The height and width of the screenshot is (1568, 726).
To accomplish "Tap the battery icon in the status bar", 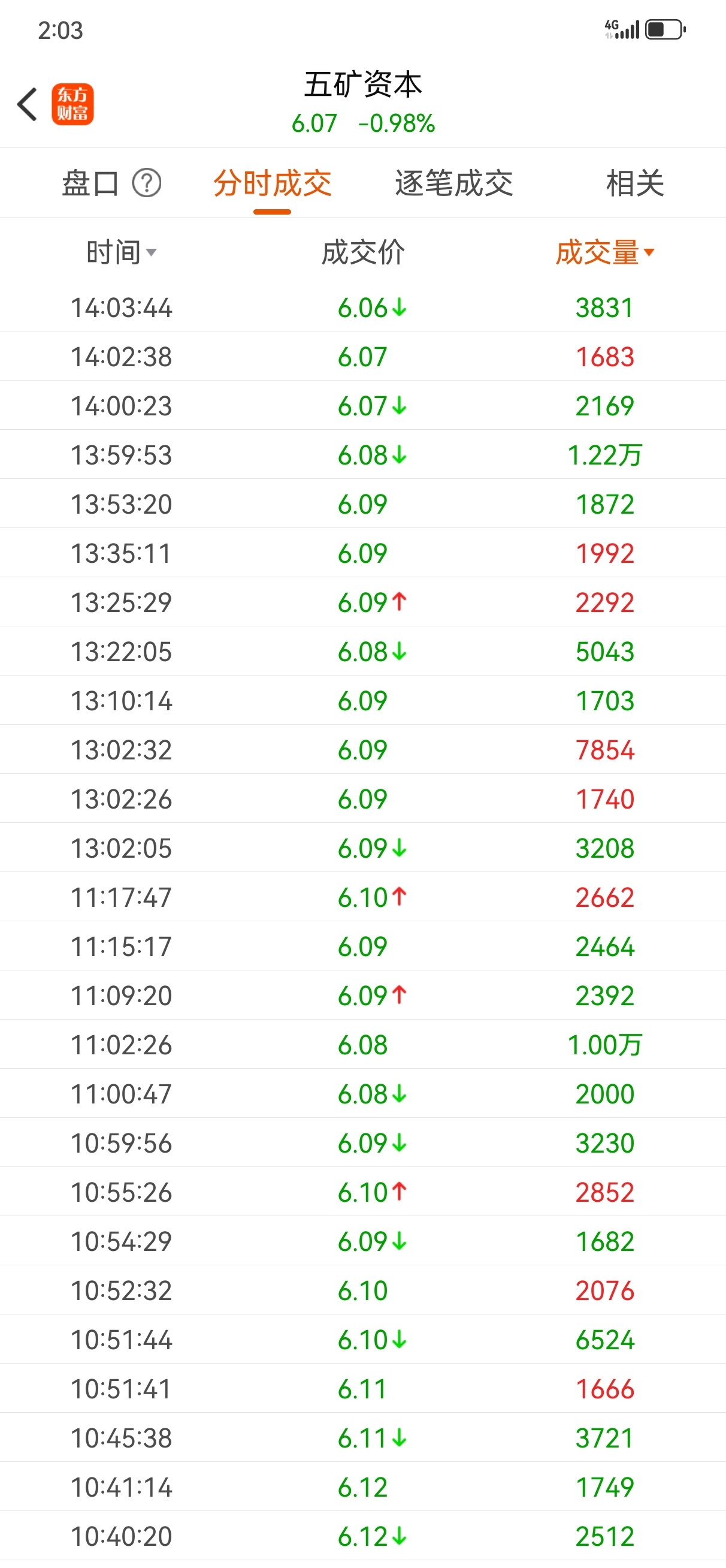I will [x=665, y=29].
